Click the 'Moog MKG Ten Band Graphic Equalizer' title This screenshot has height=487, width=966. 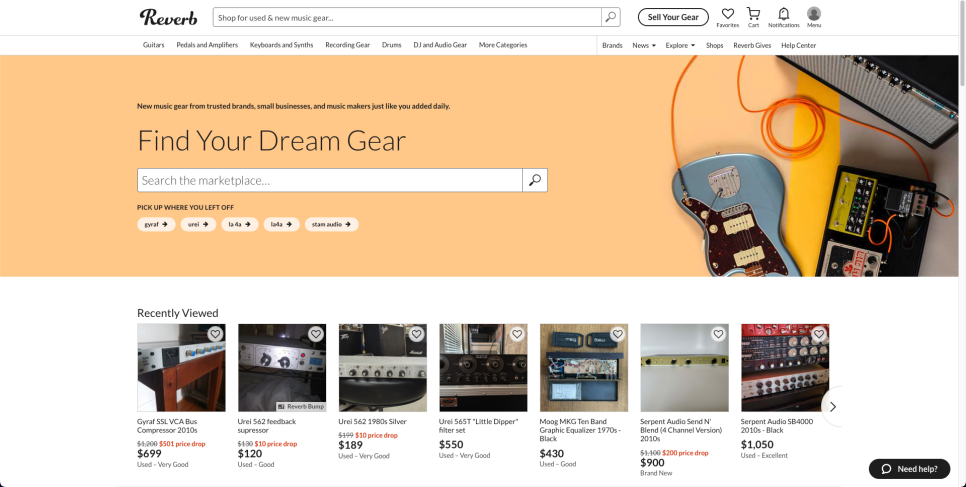[x=580, y=430]
